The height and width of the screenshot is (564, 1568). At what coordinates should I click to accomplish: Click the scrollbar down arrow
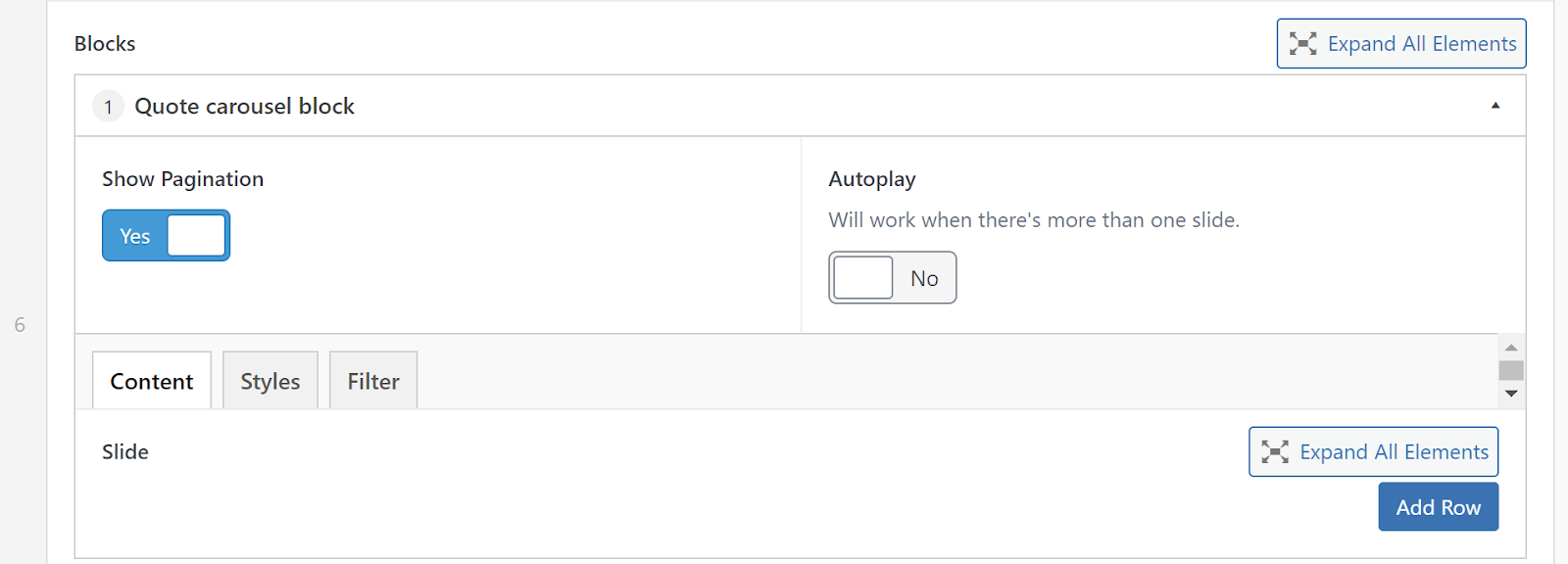pyautogui.click(x=1511, y=394)
